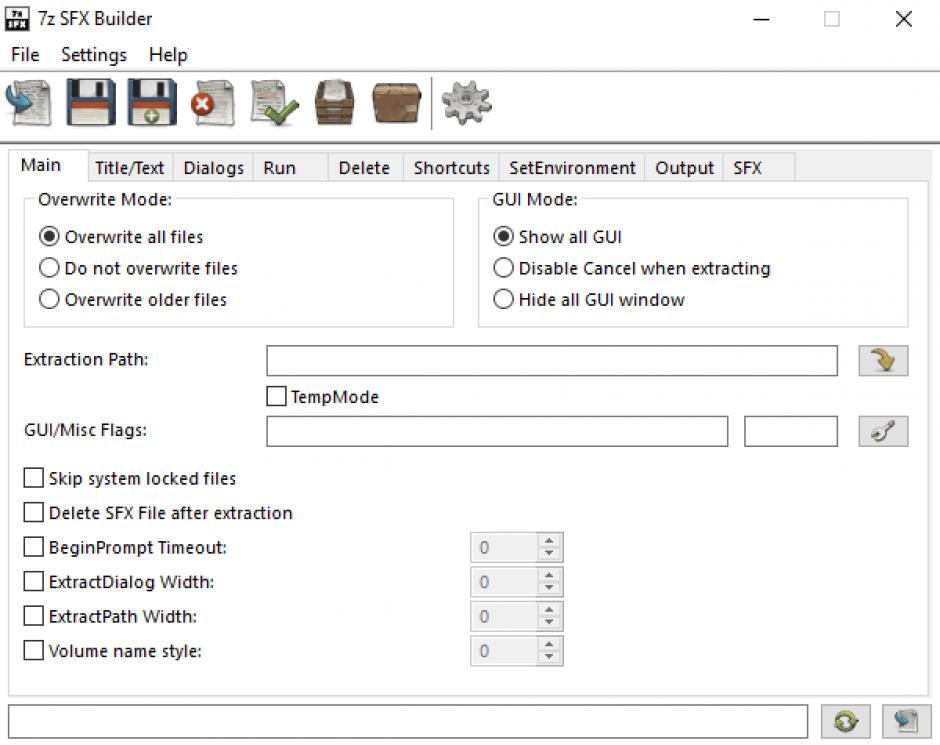Decrease the ExtractPath Width spinner value
Screen dimensions: 940x745
click(550, 623)
